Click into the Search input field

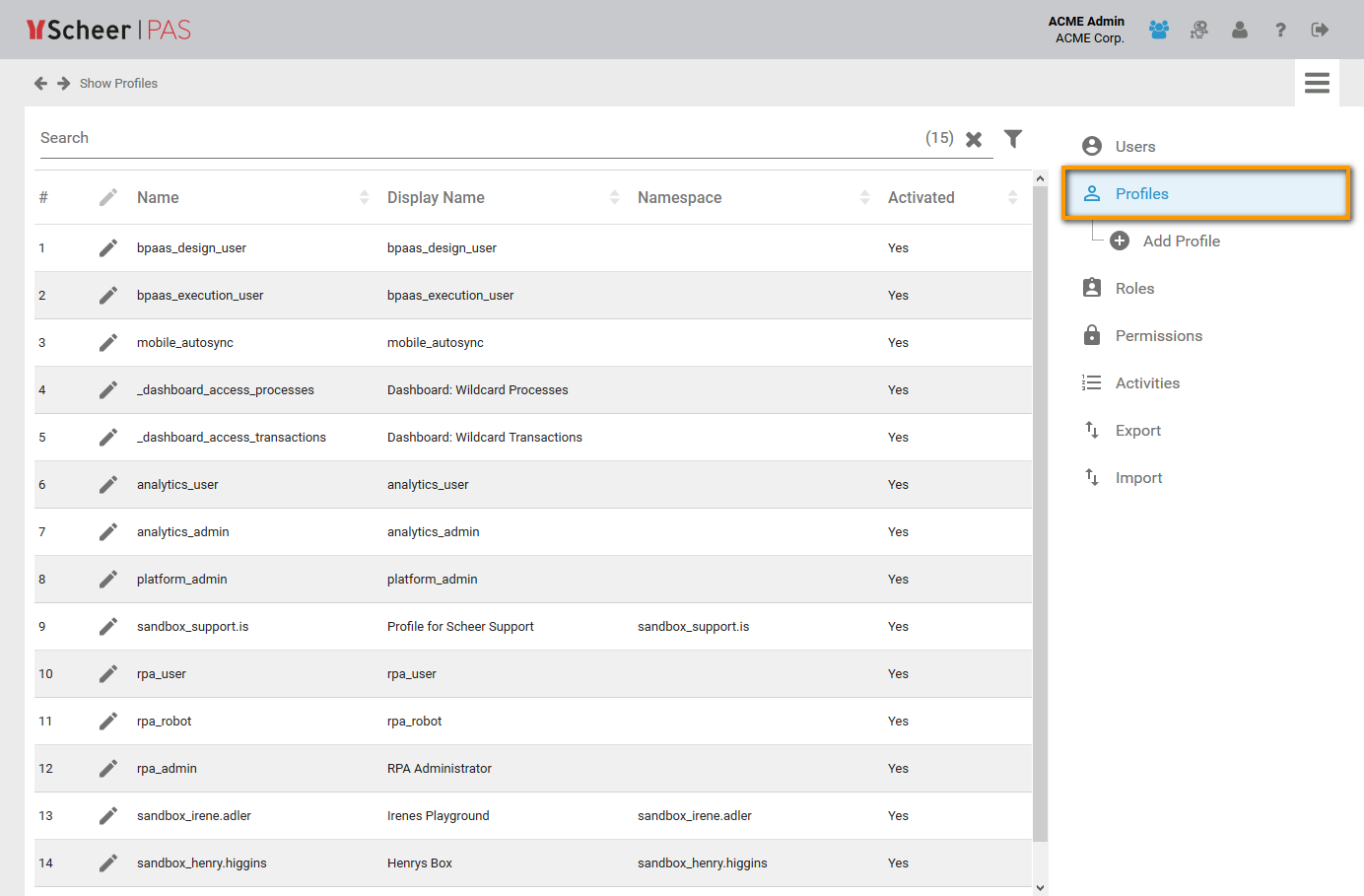(x=473, y=138)
